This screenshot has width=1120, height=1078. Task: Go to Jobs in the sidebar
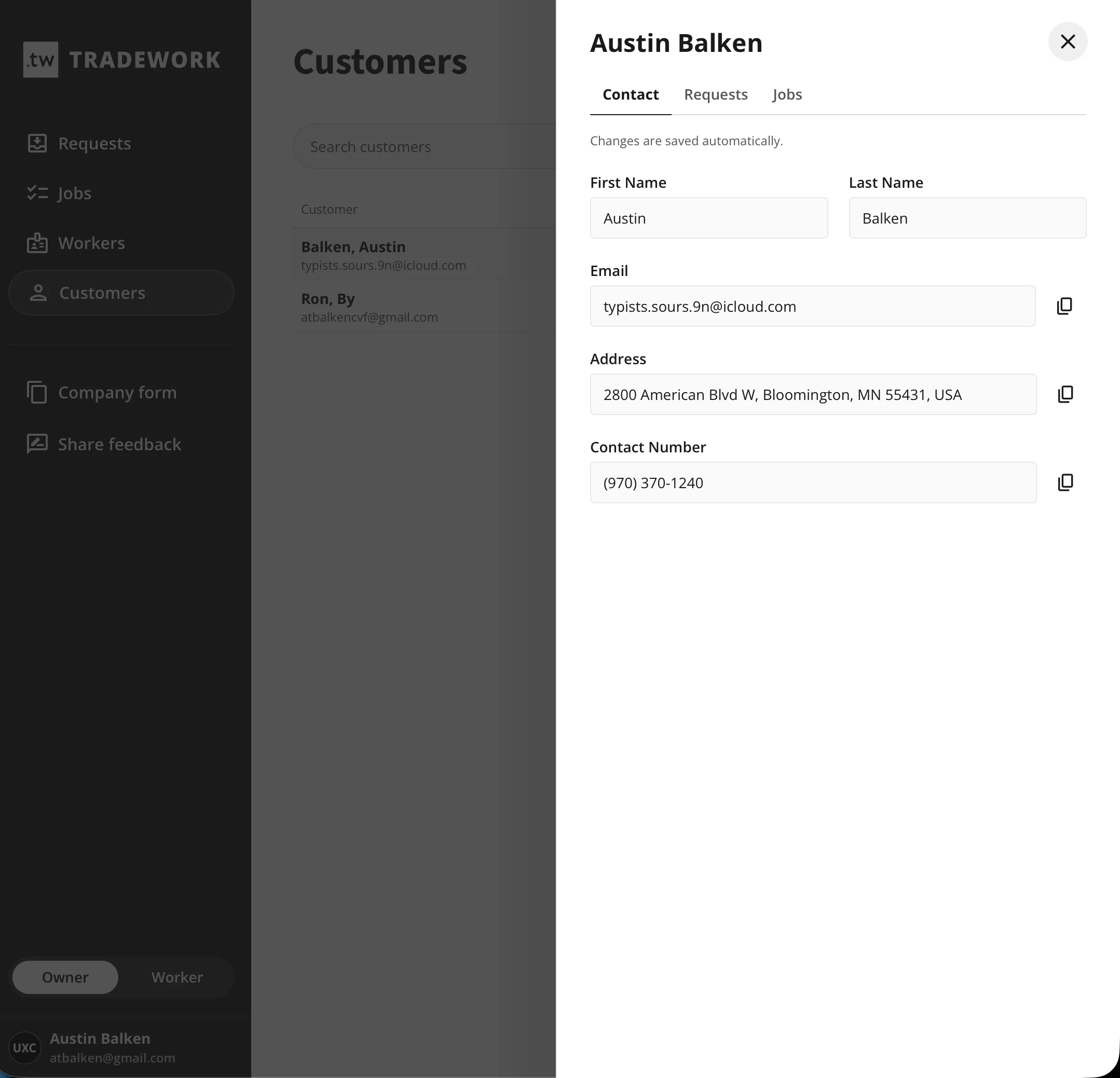(121, 193)
